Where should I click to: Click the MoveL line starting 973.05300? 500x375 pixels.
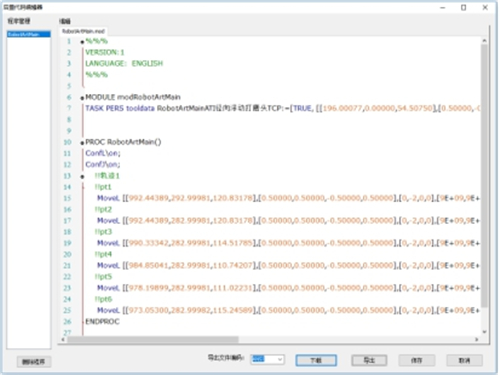[288, 310]
